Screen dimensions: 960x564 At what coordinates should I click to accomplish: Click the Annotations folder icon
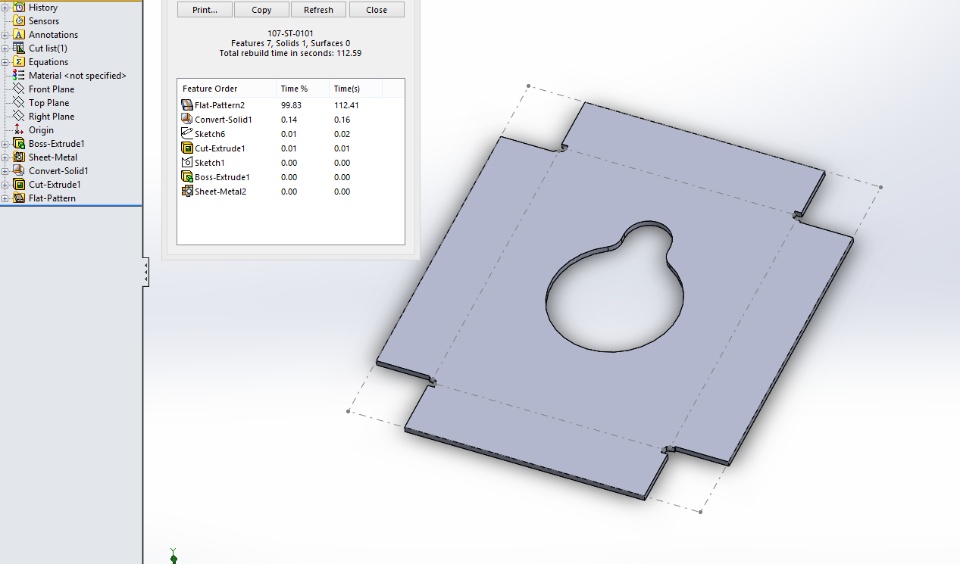[x=19, y=35]
